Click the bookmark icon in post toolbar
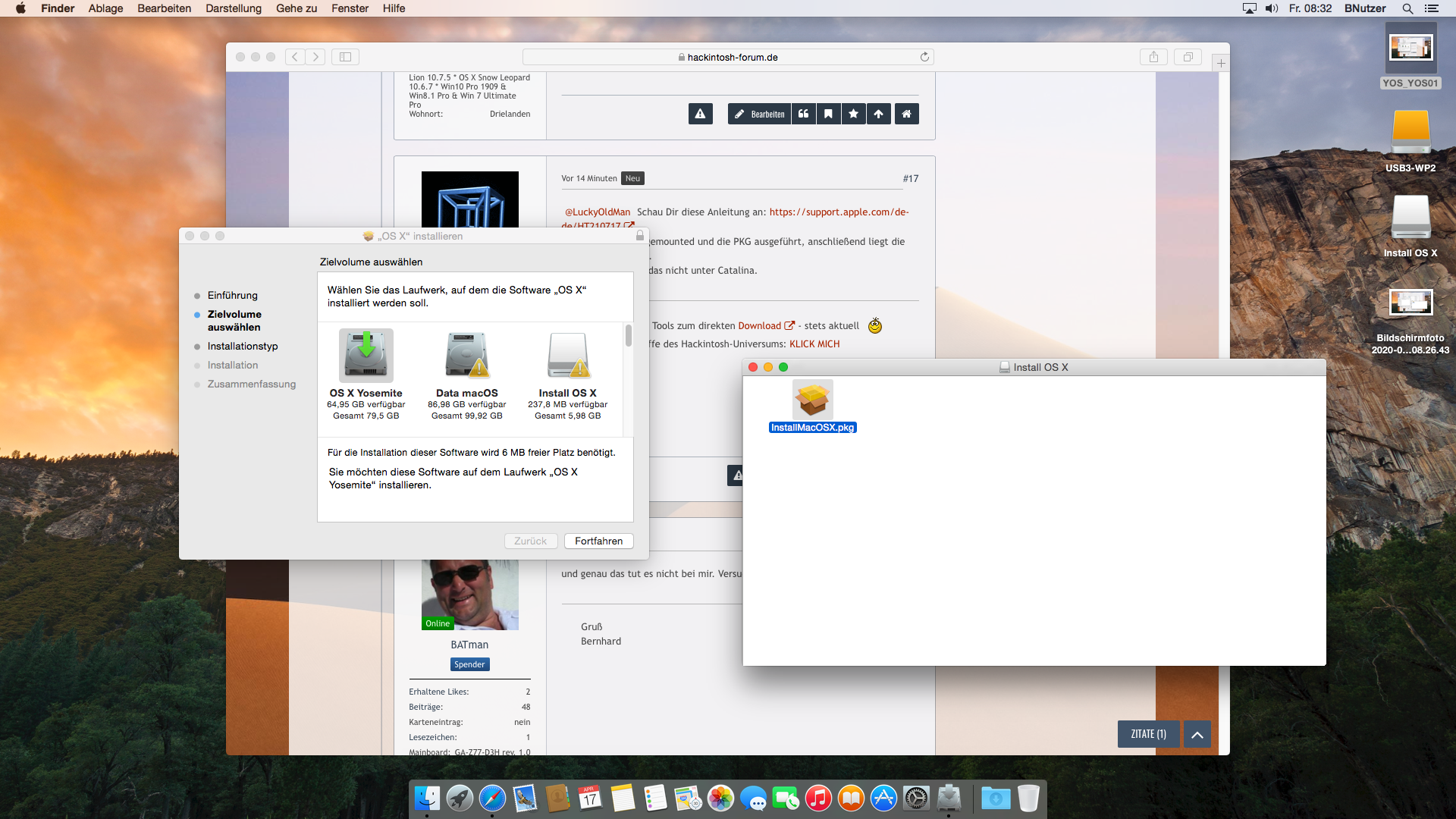 tap(828, 114)
